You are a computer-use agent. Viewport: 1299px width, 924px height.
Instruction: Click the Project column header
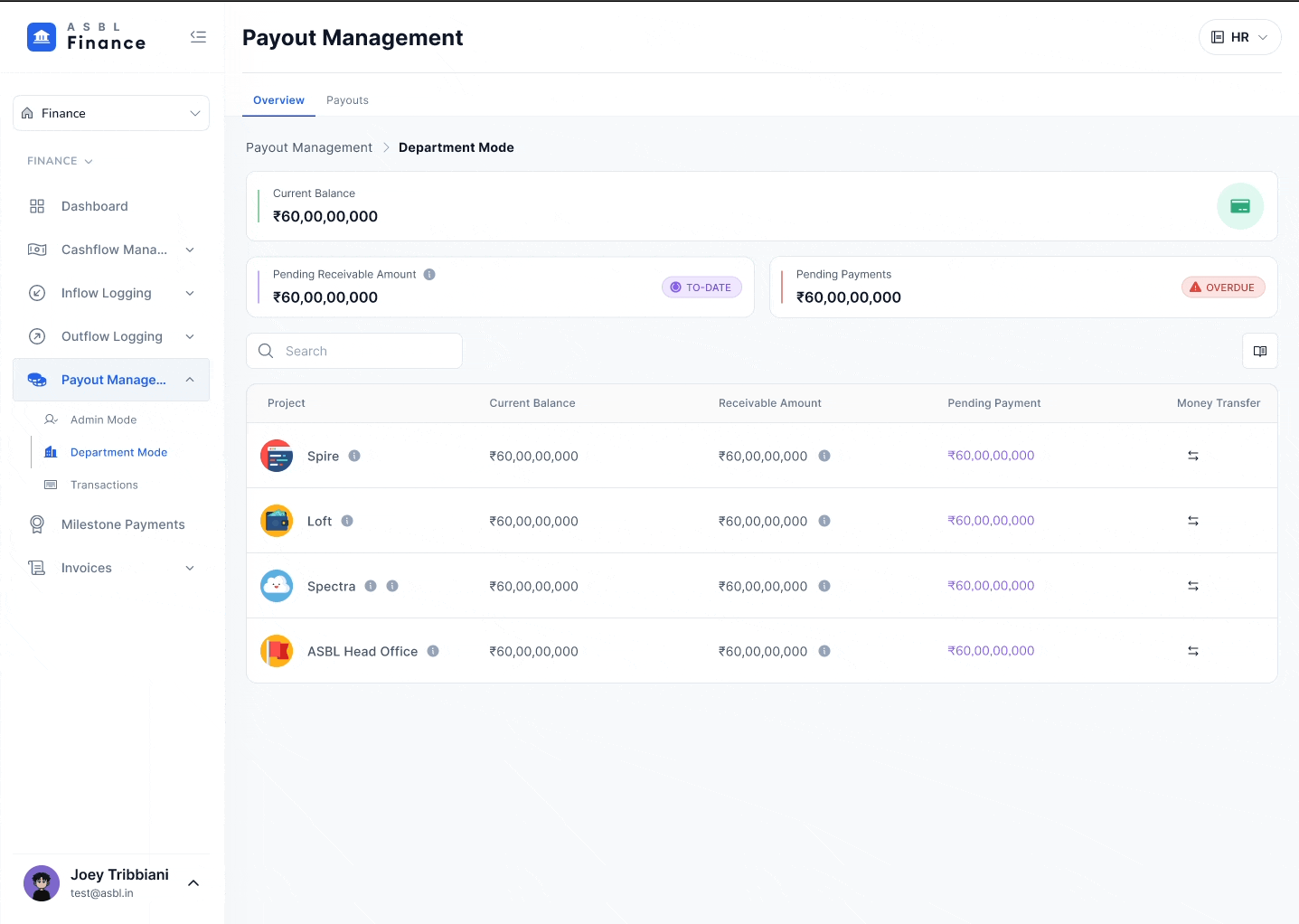[287, 403]
